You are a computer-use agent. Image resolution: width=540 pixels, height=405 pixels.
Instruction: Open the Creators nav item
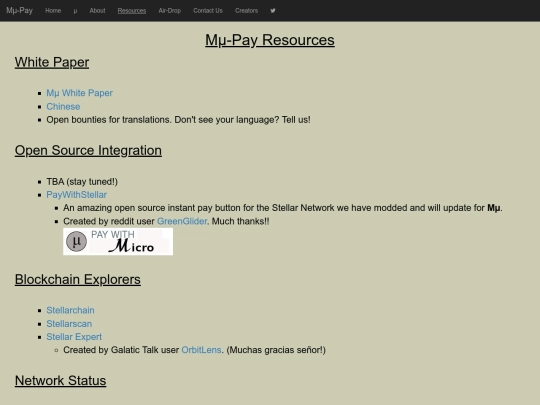(x=247, y=11)
